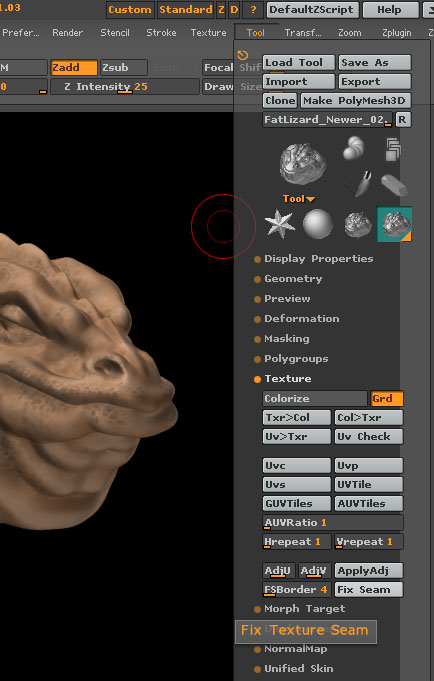Select the PolyMesh3D star tool
Image resolution: width=434 pixels, height=681 pixels.
(279, 224)
